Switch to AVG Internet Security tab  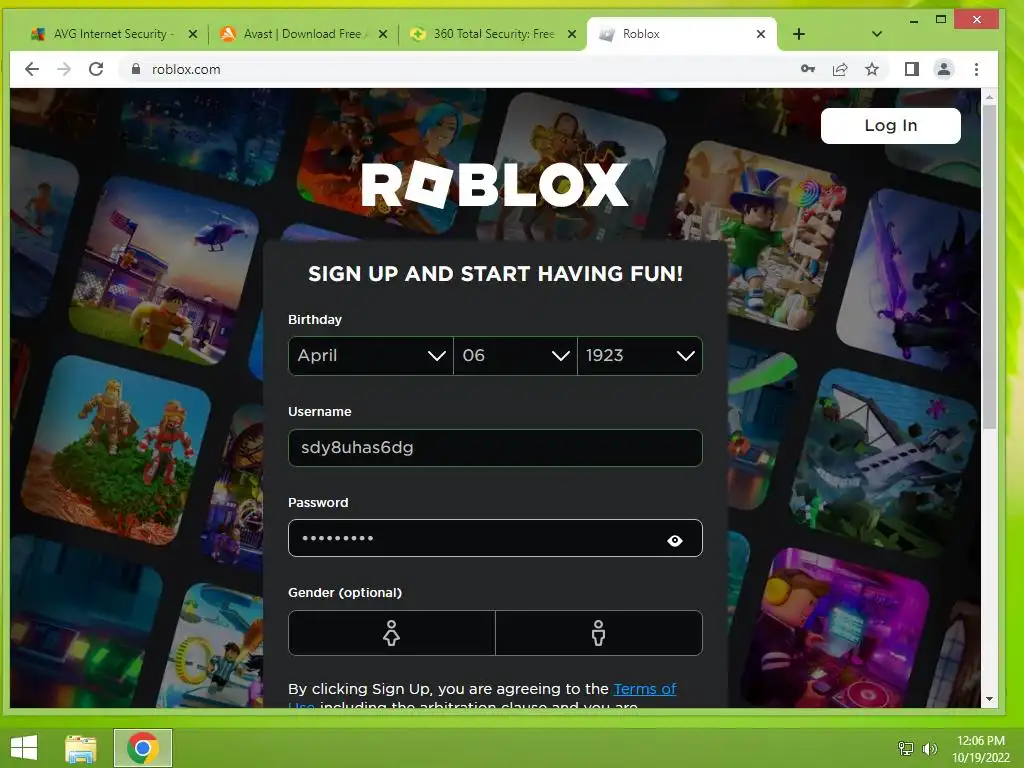pyautogui.click(x=114, y=34)
